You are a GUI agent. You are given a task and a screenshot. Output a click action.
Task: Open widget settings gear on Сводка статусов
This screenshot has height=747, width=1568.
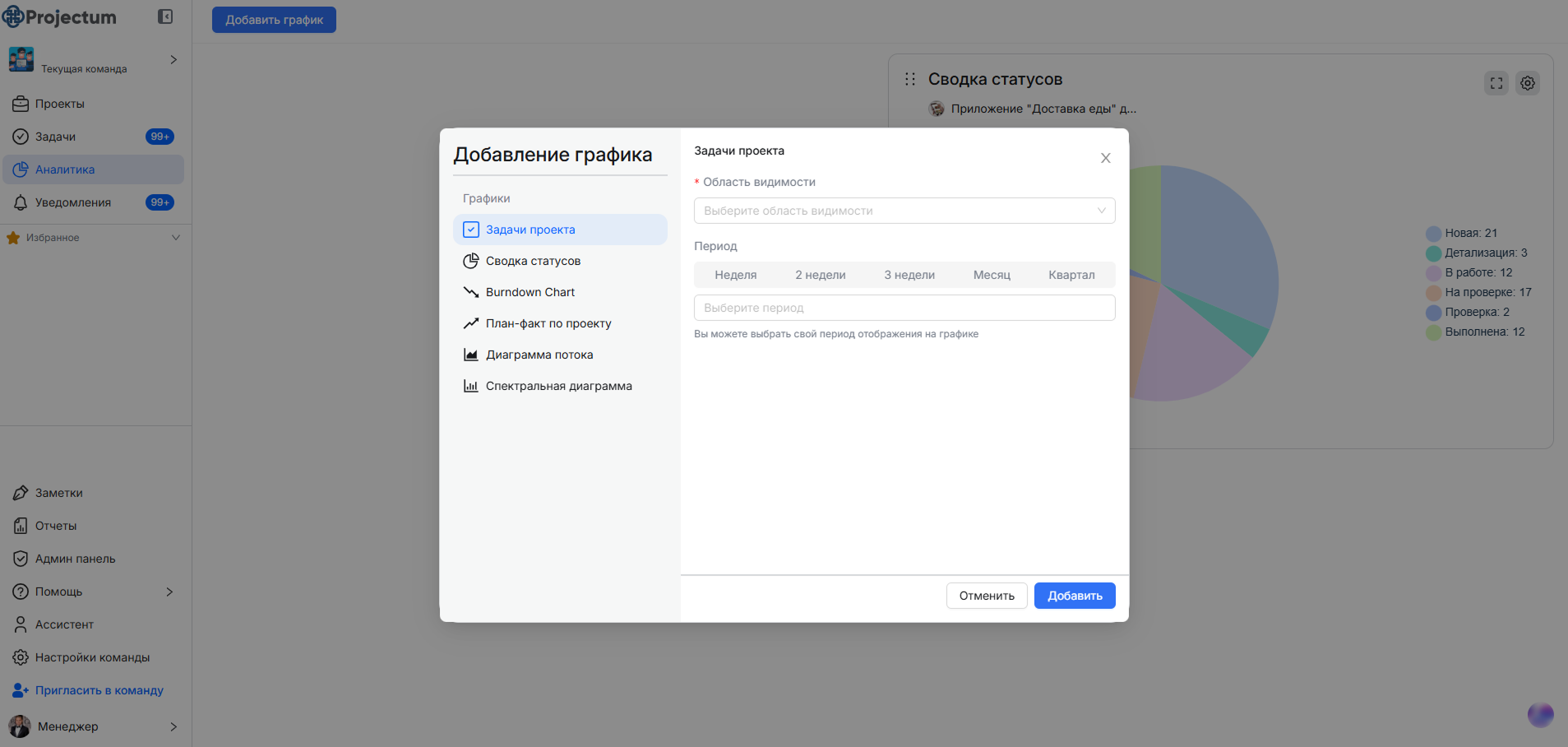pos(1527,82)
